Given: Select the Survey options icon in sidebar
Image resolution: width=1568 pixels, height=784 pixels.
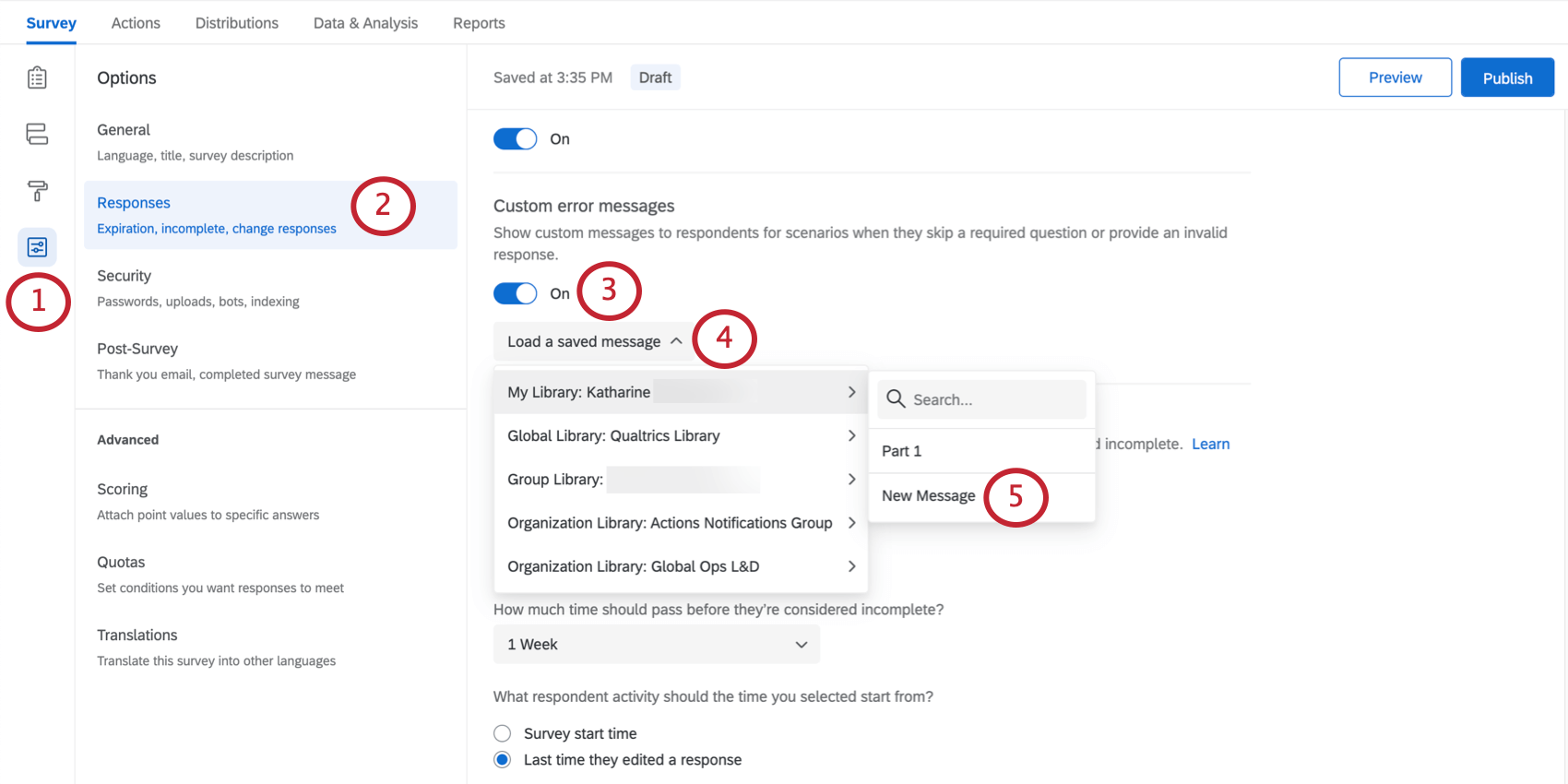Looking at the screenshot, I should (37, 247).
